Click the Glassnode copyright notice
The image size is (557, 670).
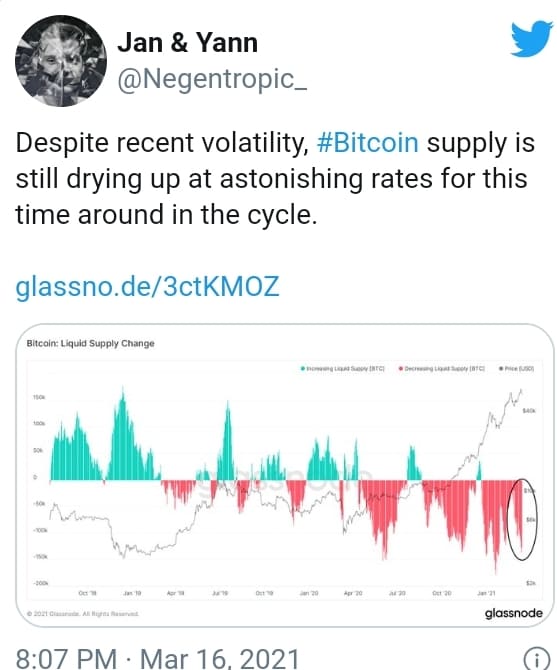pos(82,614)
